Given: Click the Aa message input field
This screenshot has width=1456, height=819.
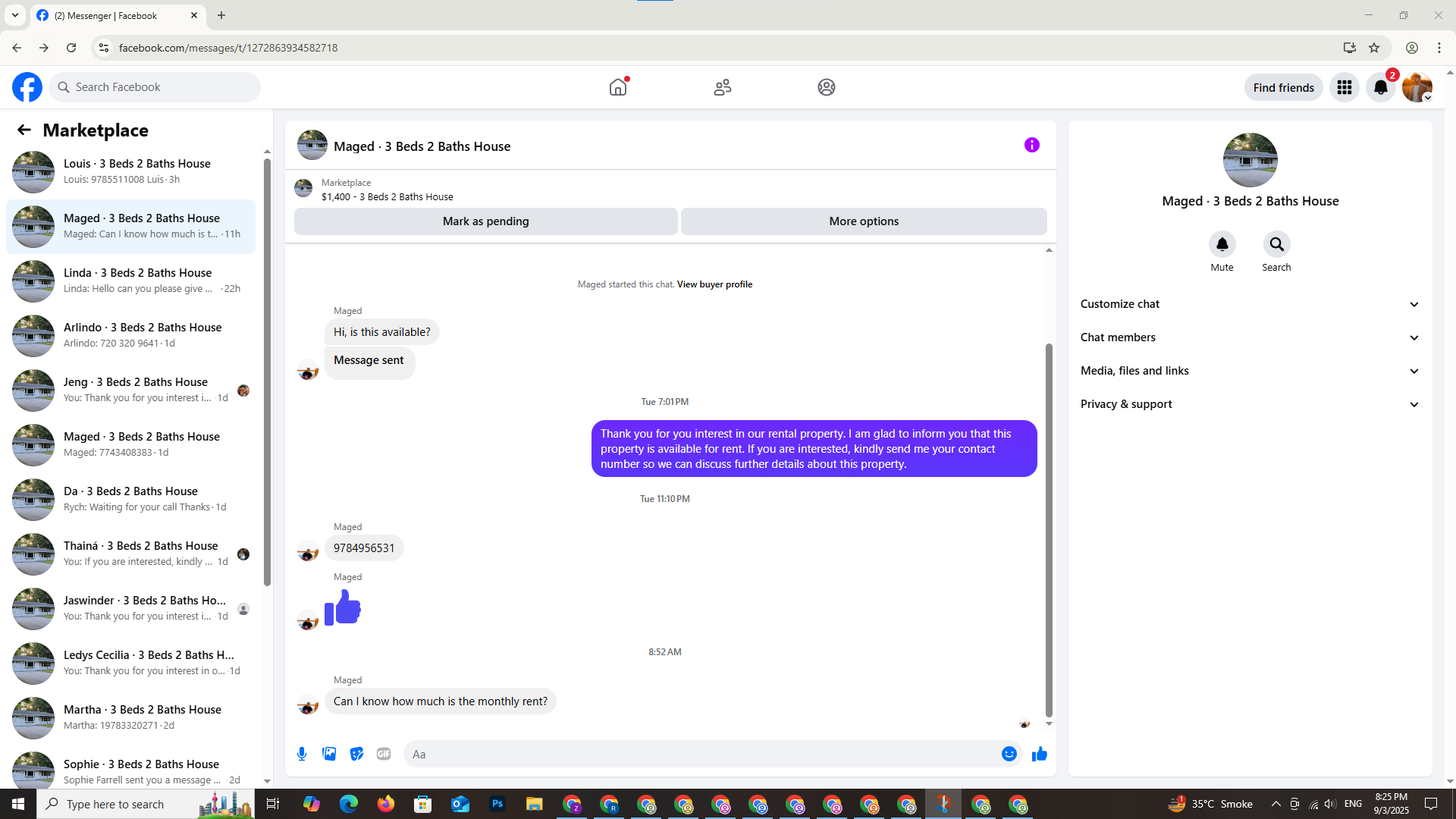Looking at the screenshot, I should (701, 754).
